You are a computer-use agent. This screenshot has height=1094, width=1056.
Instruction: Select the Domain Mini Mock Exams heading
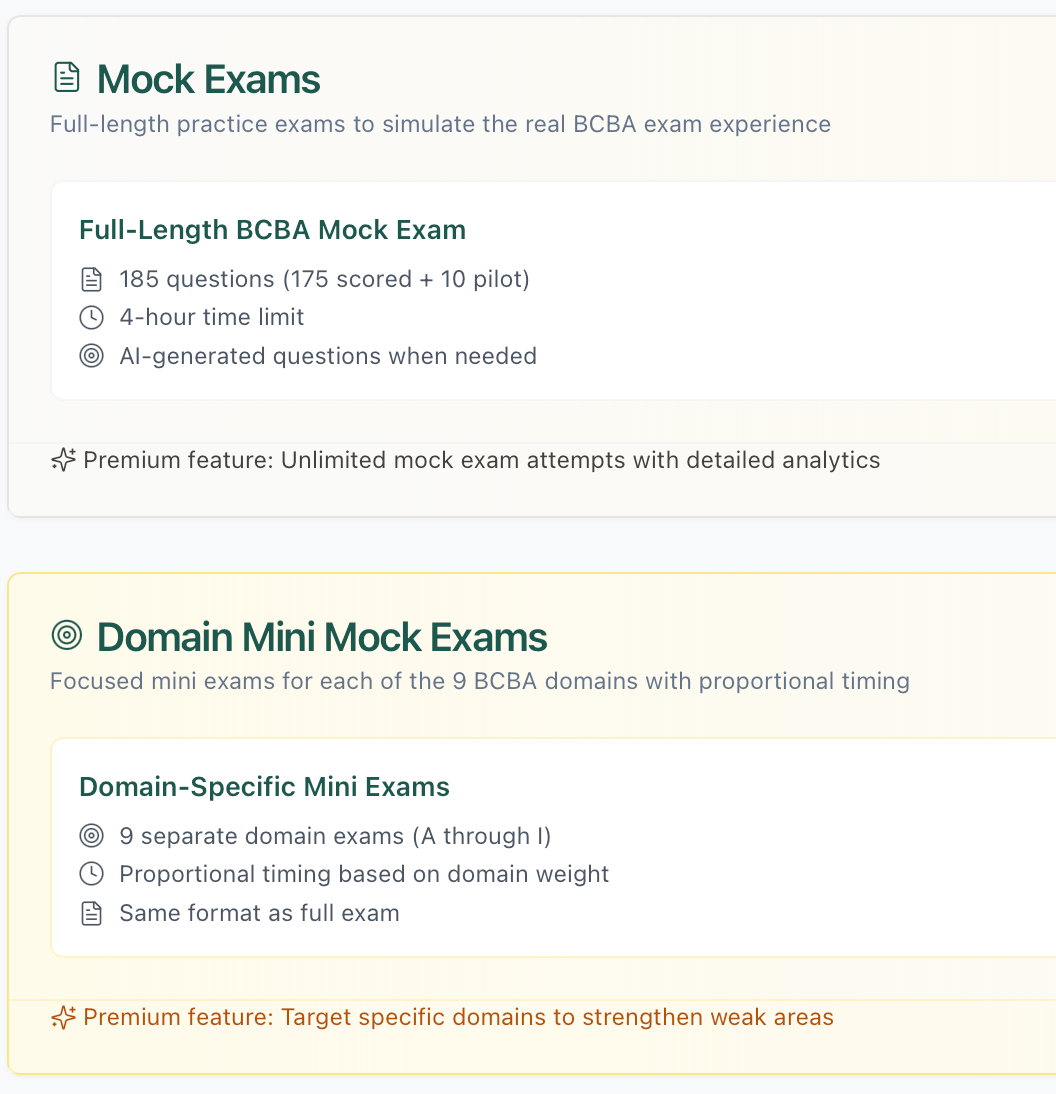(x=322, y=636)
